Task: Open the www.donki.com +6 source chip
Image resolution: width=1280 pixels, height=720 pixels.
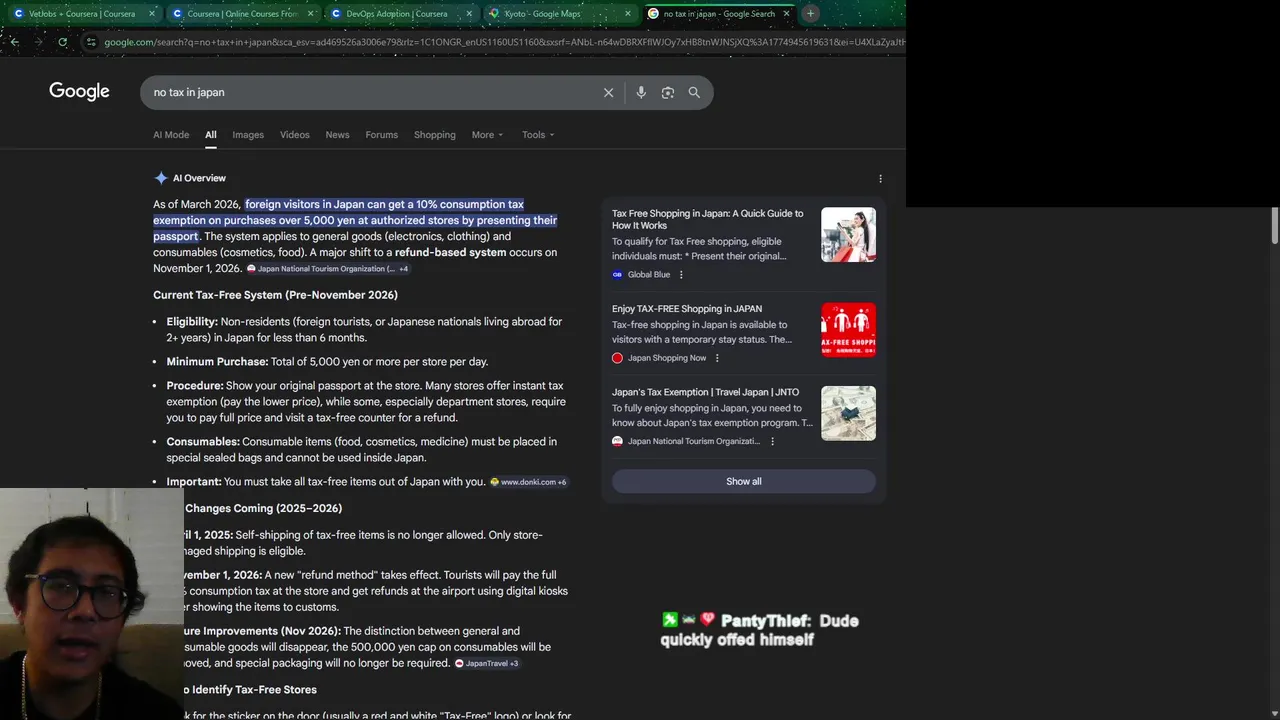Action: click(528, 482)
